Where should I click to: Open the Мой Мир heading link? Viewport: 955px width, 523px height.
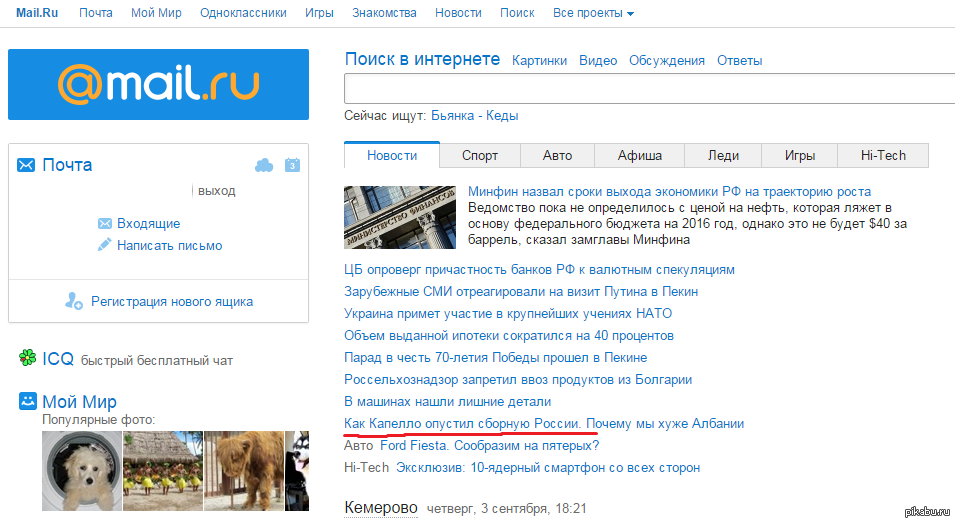[x=79, y=402]
